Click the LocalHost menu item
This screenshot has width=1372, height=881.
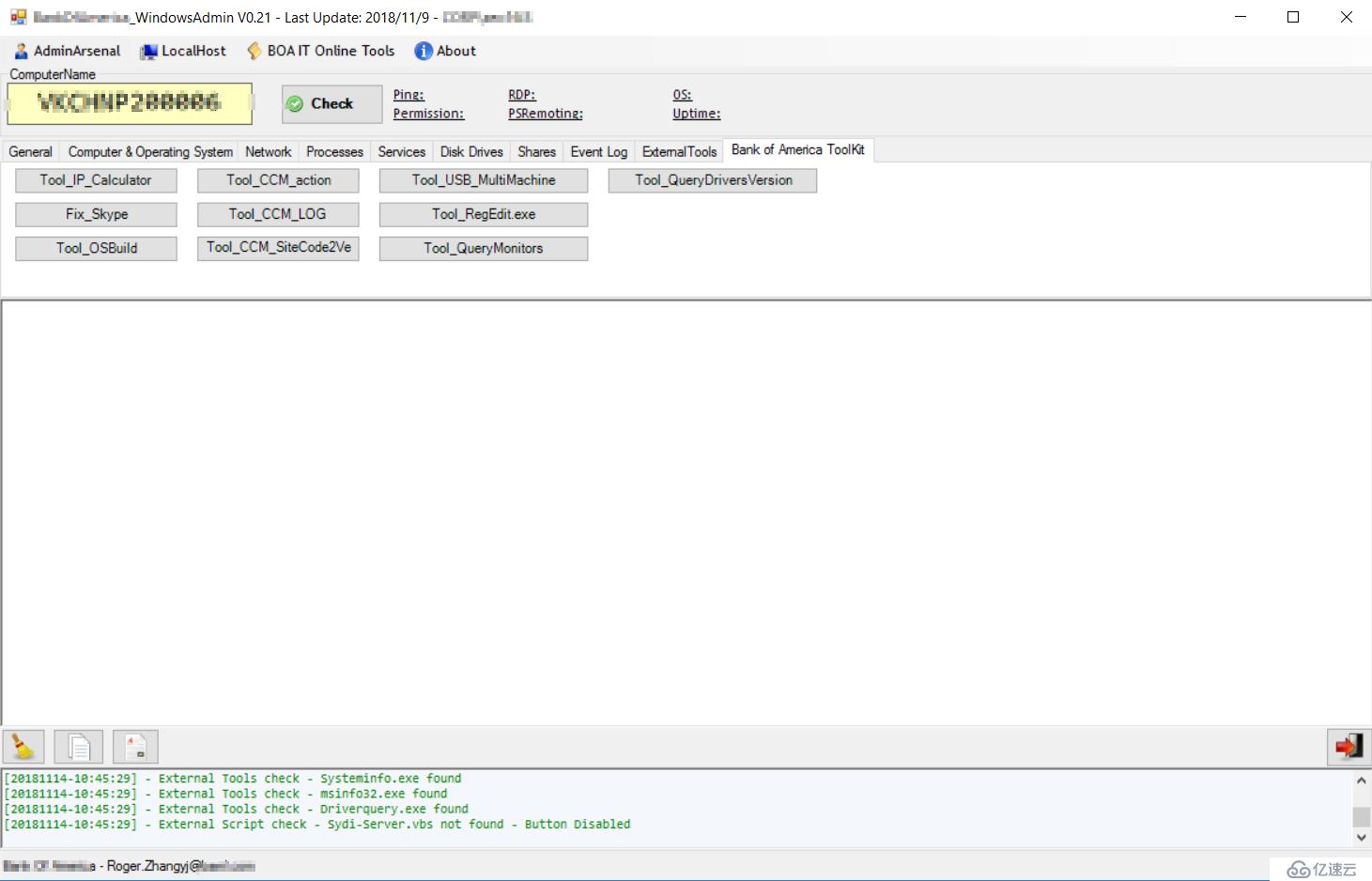[183, 51]
